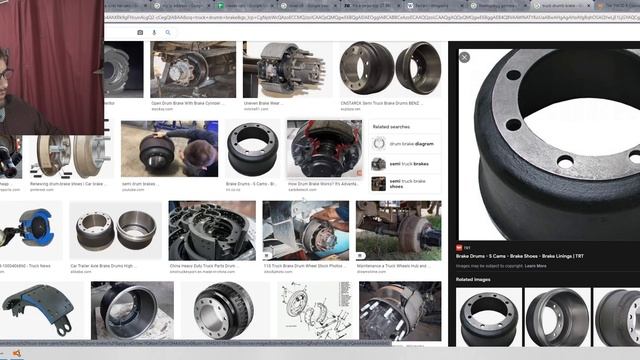Open the 'How Drum Brake Works?' image result
Viewport: 640px width, 360px height.
coord(324,149)
